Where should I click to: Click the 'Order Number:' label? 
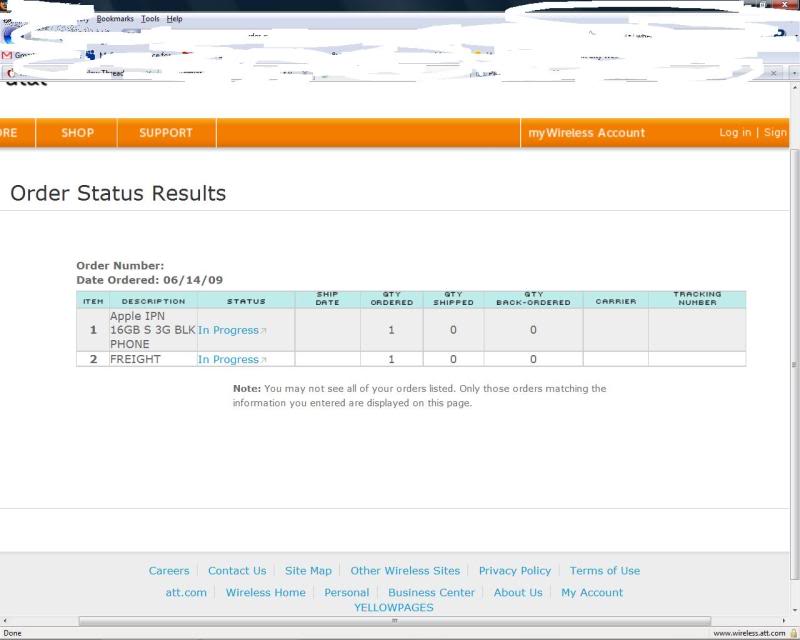click(x=120, y=266)
